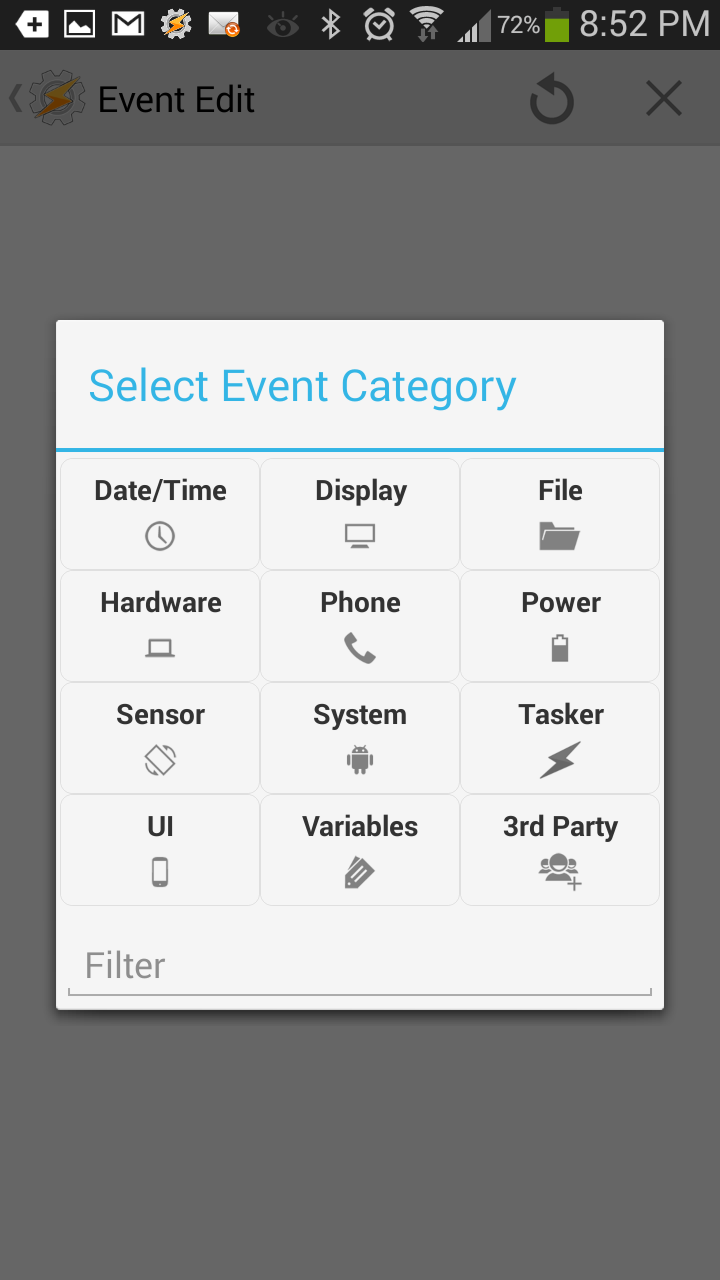
Task: Tap the alarm clock status icon
Action: pos(379,24)
